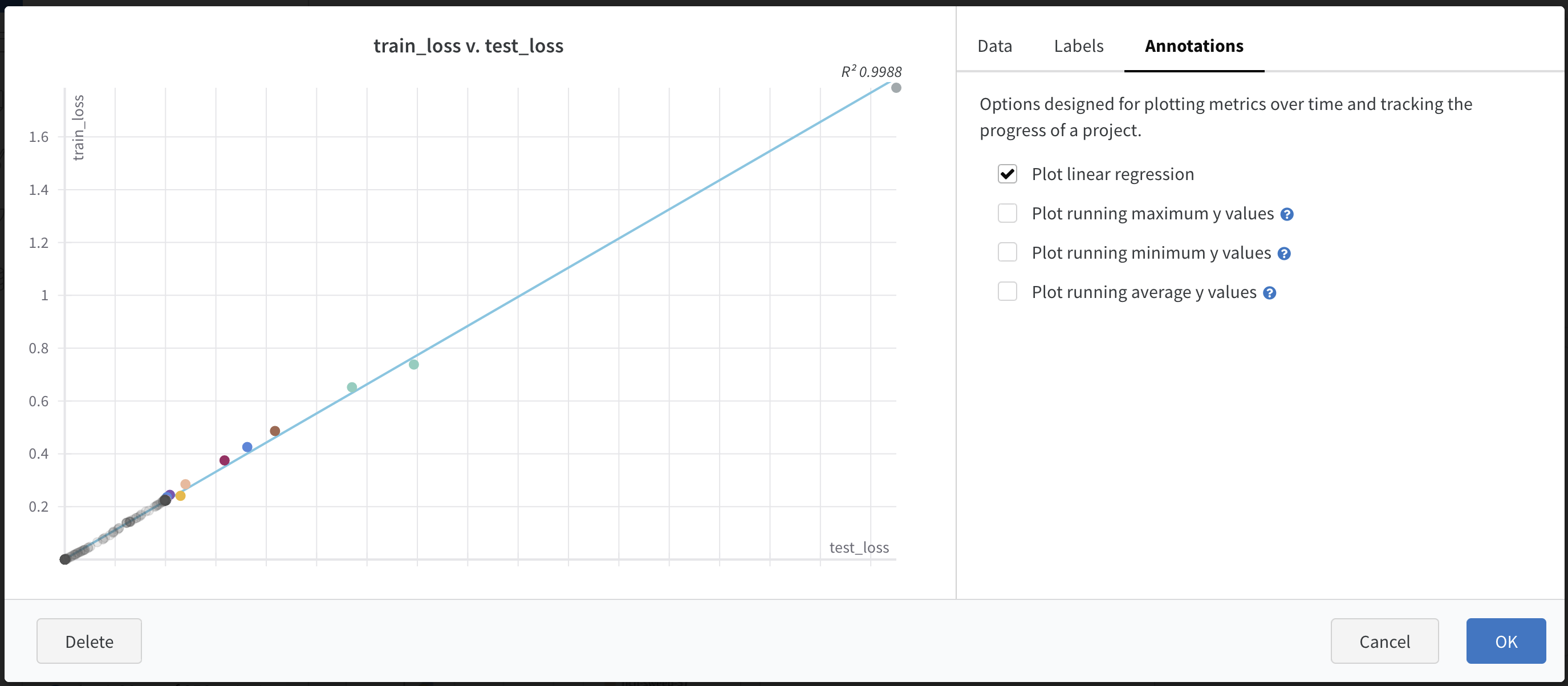
Task: Confirm changes with the OK button
Action: 1506,641
